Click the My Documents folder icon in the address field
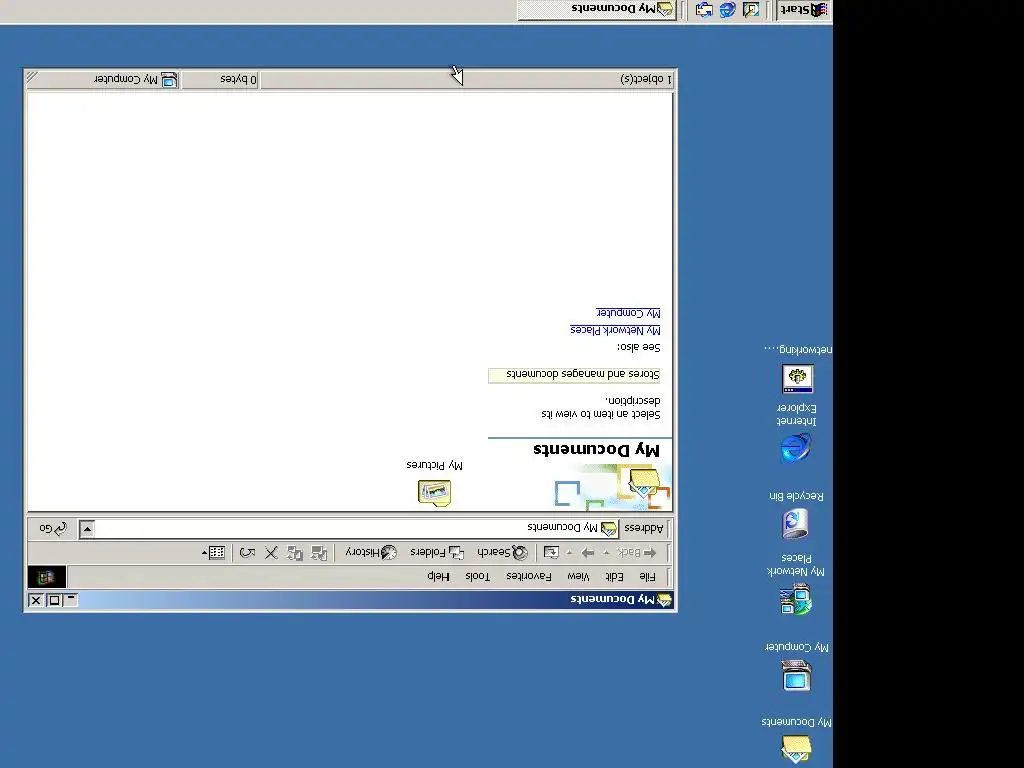This screenshot has height=768, width=1024. (609, 528)
